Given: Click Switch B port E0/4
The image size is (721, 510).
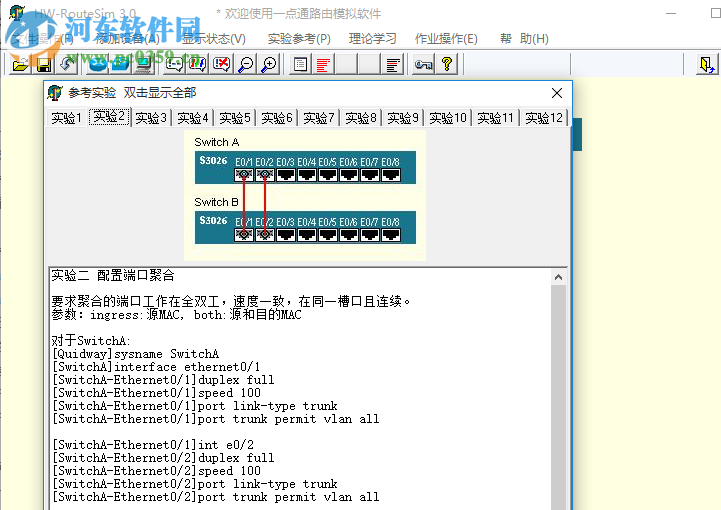Looking at the screenshot, I should 307,235.
